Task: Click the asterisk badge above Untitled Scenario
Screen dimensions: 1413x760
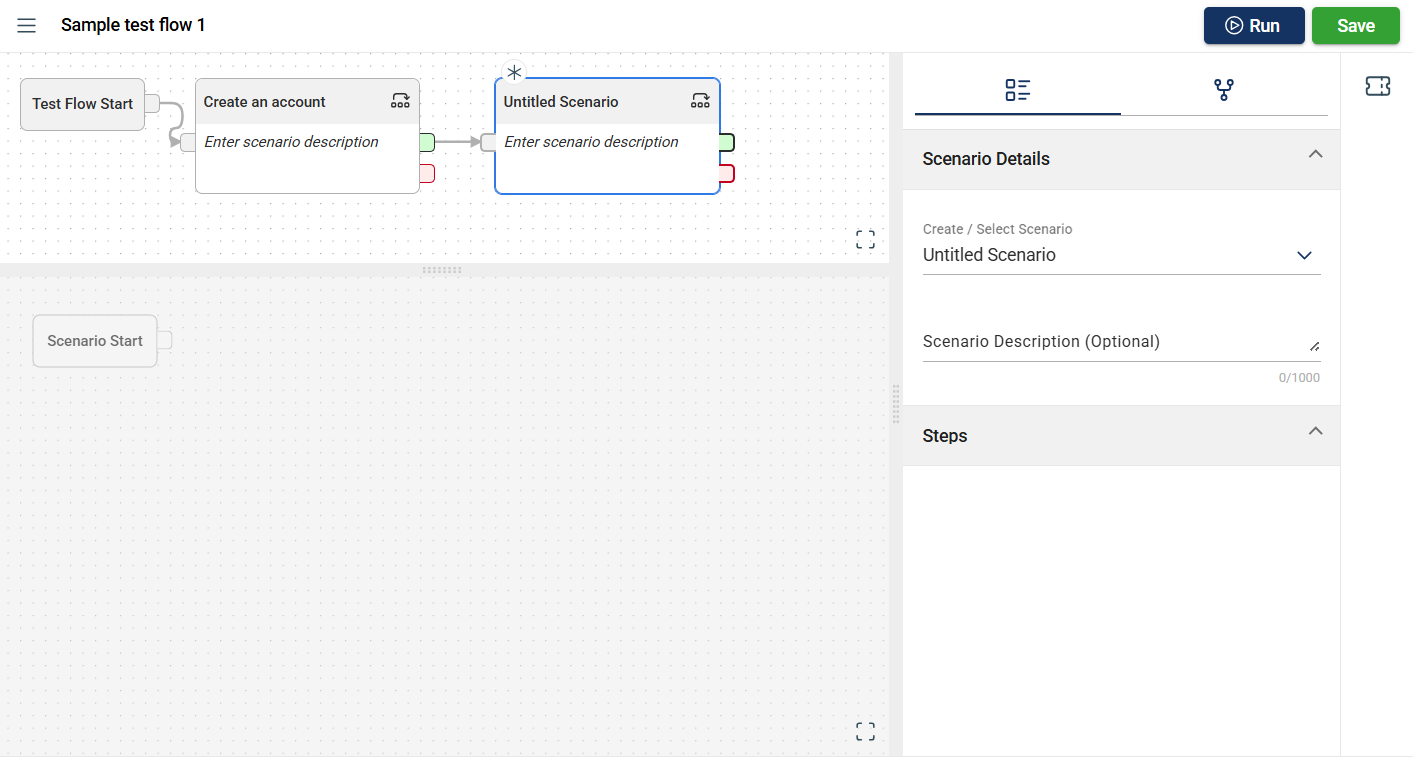Action: (514, 72)
